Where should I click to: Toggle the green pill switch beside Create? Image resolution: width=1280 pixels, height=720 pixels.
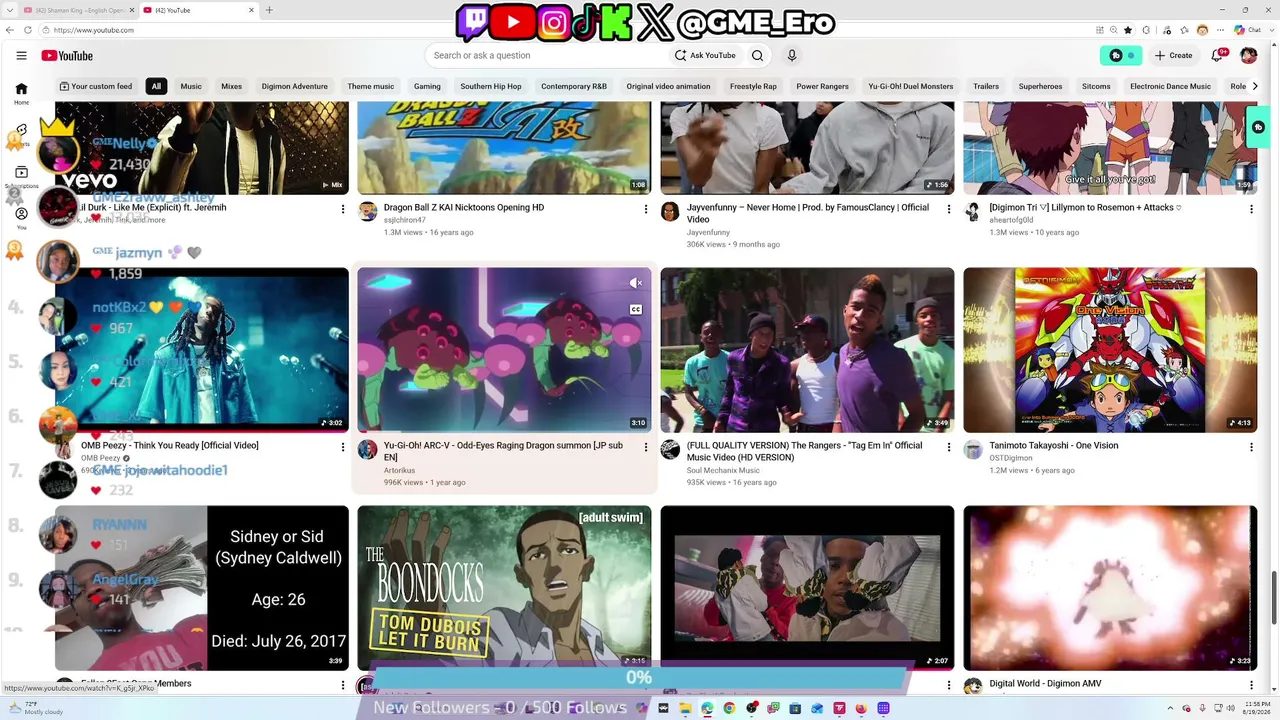(x=1120, y=56)
